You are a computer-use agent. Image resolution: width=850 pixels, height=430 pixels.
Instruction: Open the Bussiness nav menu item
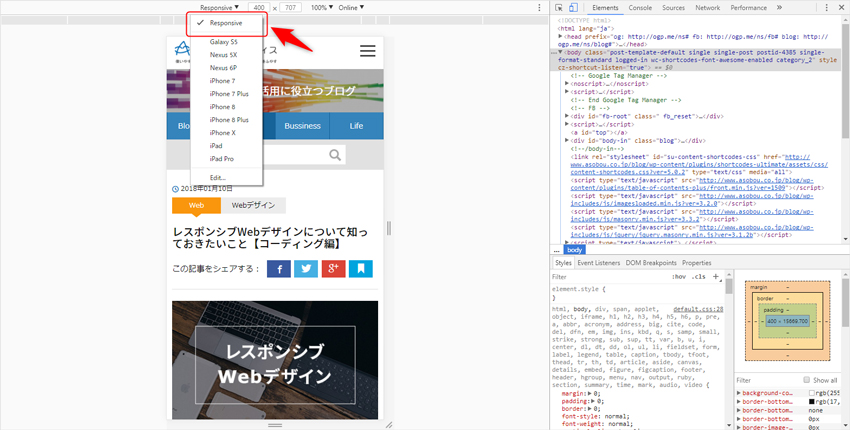[302, 126]
